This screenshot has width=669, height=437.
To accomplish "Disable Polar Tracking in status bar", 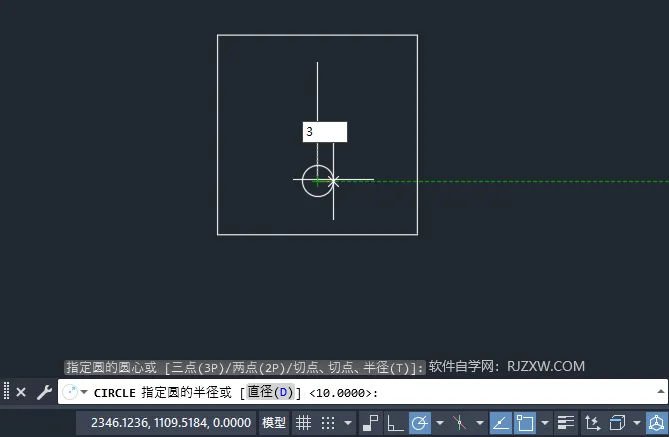I will pos(420,423).
